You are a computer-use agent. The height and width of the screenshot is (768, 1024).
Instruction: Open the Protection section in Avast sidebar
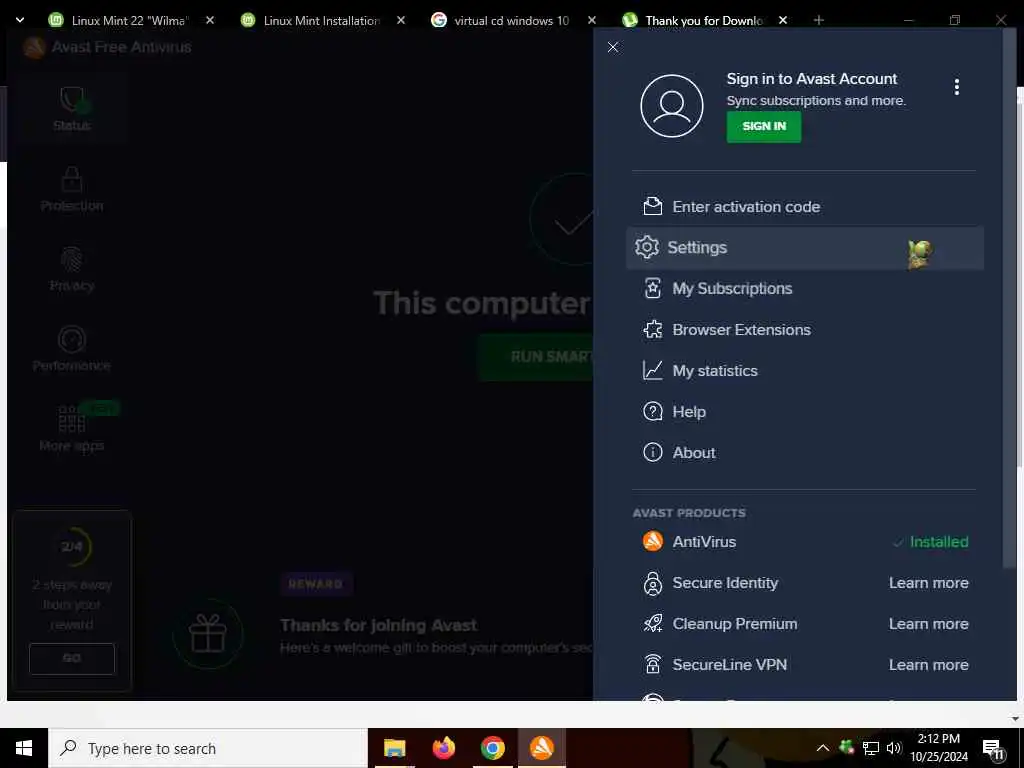coord(72,189)
